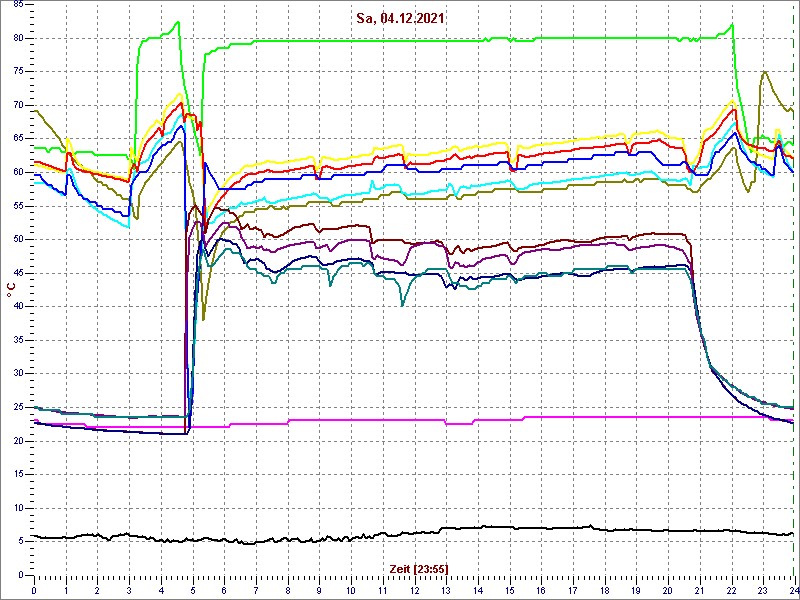Click hour label '2' on the time axis
This screenshot has width=800, height=600.
(97, 592)
